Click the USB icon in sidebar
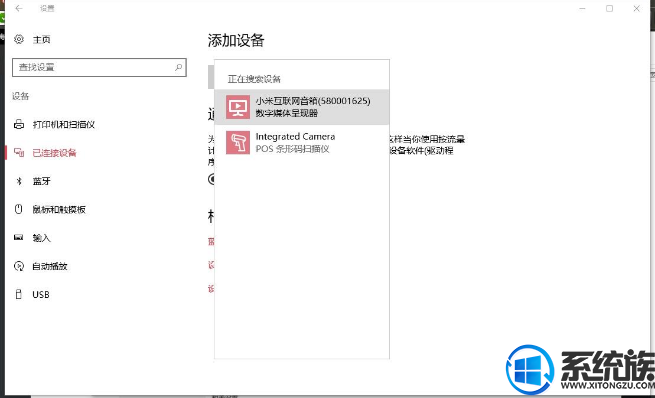The width and height of the screenshot is (655, 398). coord(19,294)
